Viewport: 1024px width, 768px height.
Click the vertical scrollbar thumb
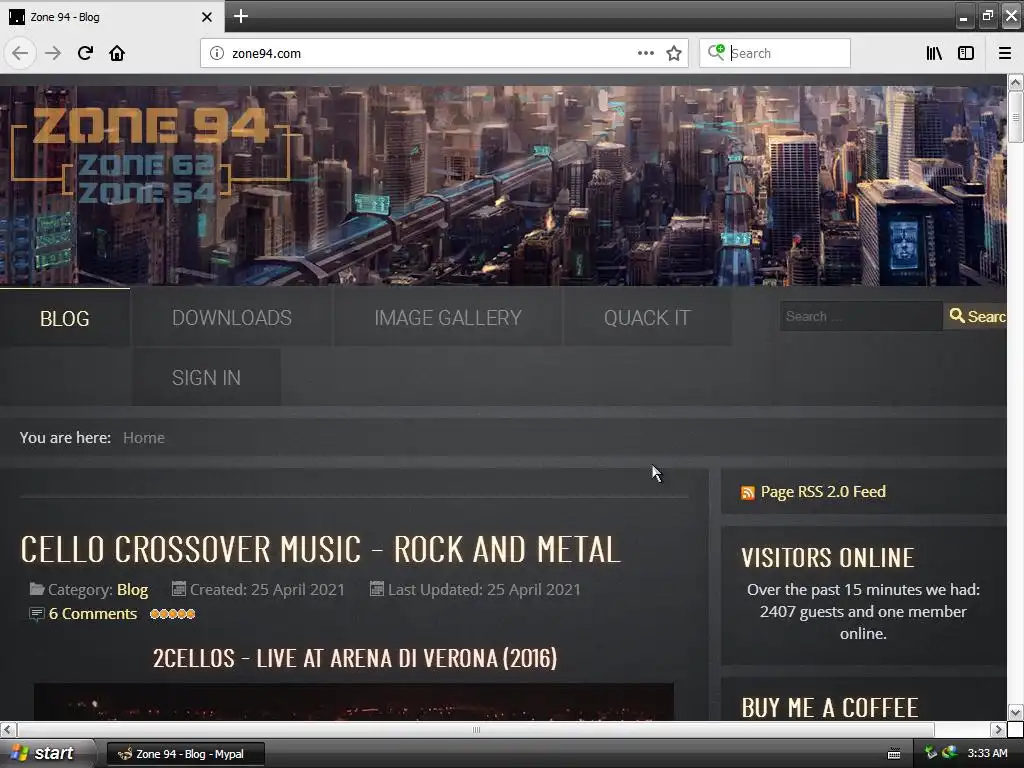pyautogui.click(x=1015, y=117)
